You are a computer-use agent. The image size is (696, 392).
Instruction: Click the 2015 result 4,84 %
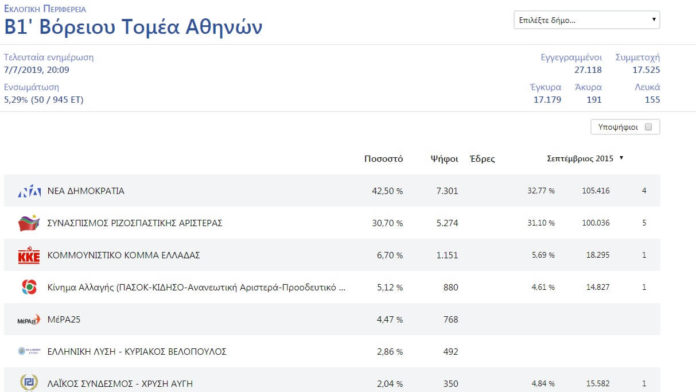[543, 384]
